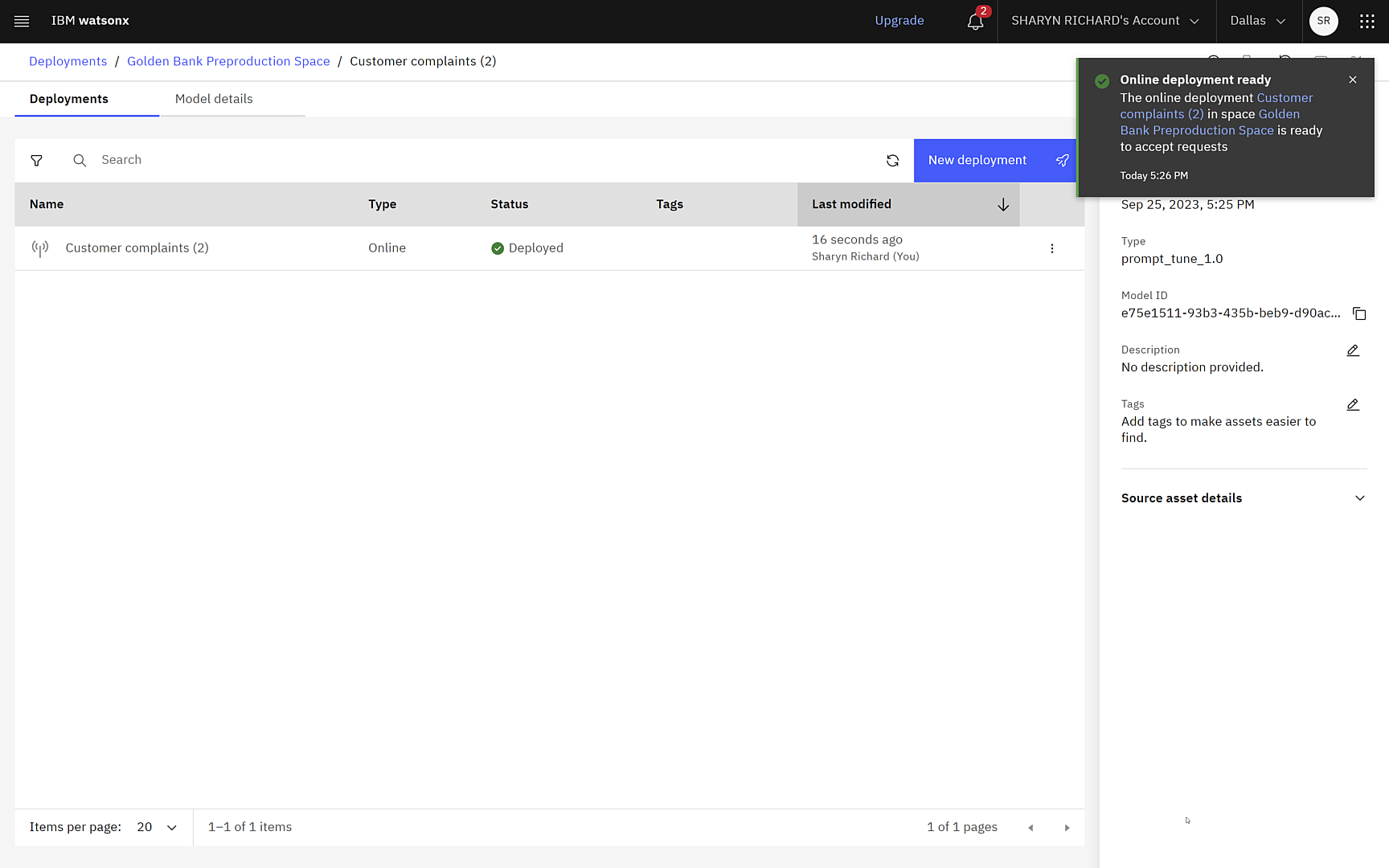The width and height of the screenshot is (1389, 868).
Task: Copy the Model ID to clipboard
Action: click(x=1359, y=313)
